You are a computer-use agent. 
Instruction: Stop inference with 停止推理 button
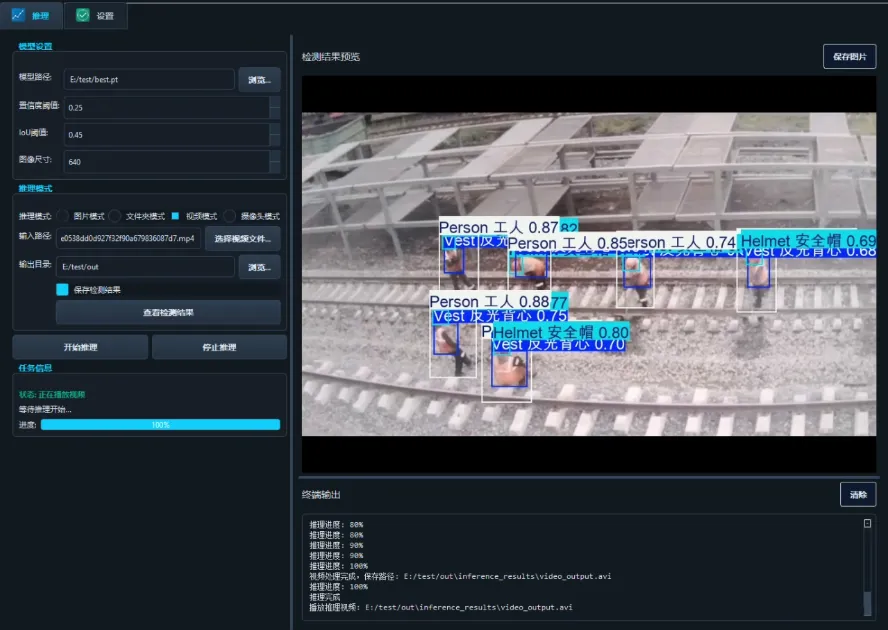[219, 347]
